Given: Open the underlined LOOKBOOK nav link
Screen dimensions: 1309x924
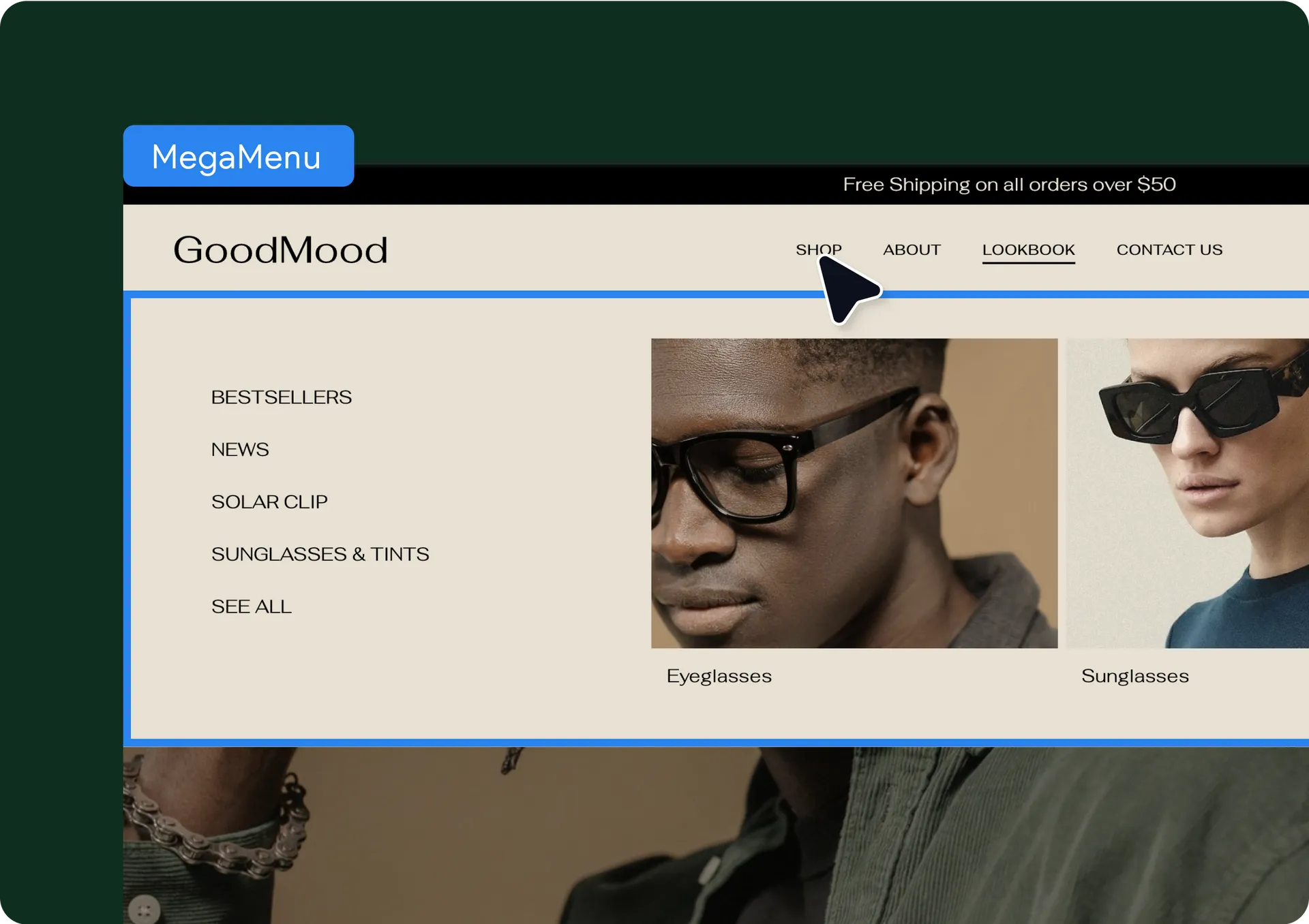Looking at the screenshot, I should (x=1028, y=249).
